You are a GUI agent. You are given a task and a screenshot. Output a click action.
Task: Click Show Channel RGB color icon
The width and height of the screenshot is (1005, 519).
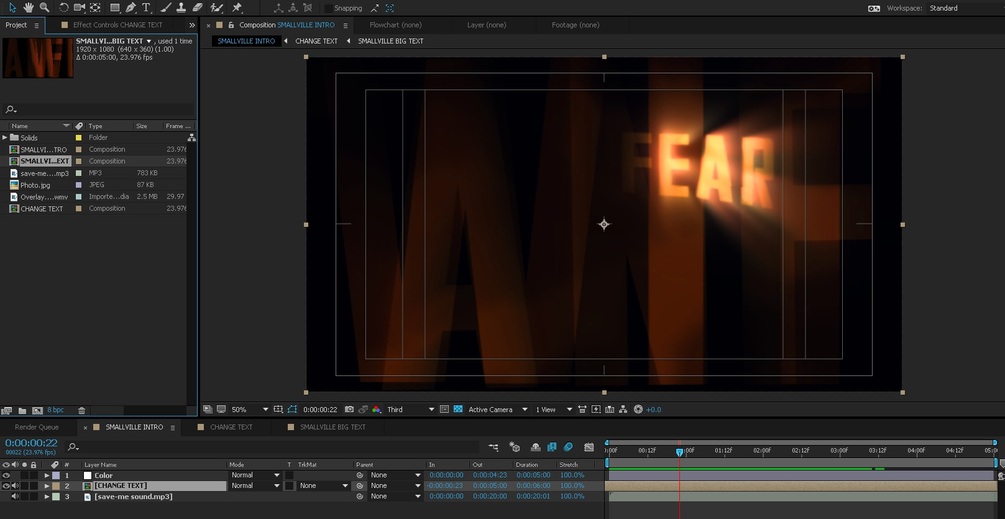(377, 409)
